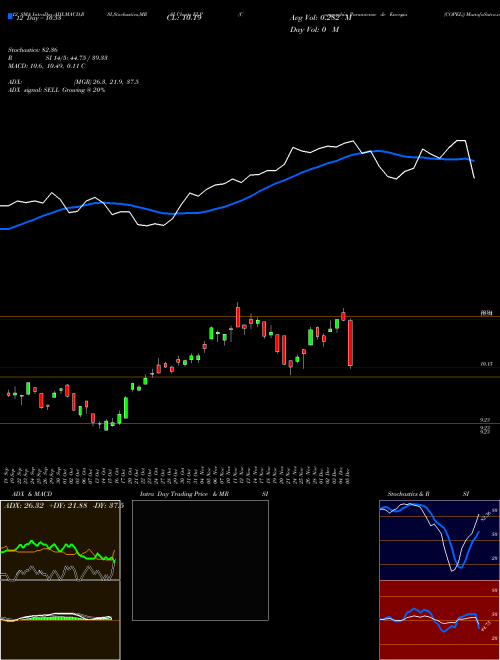Viewport: 500px width, 660px height.
Task: Click 'Intra Day Trading Price & MR' heading
Action: coord(184,494)
